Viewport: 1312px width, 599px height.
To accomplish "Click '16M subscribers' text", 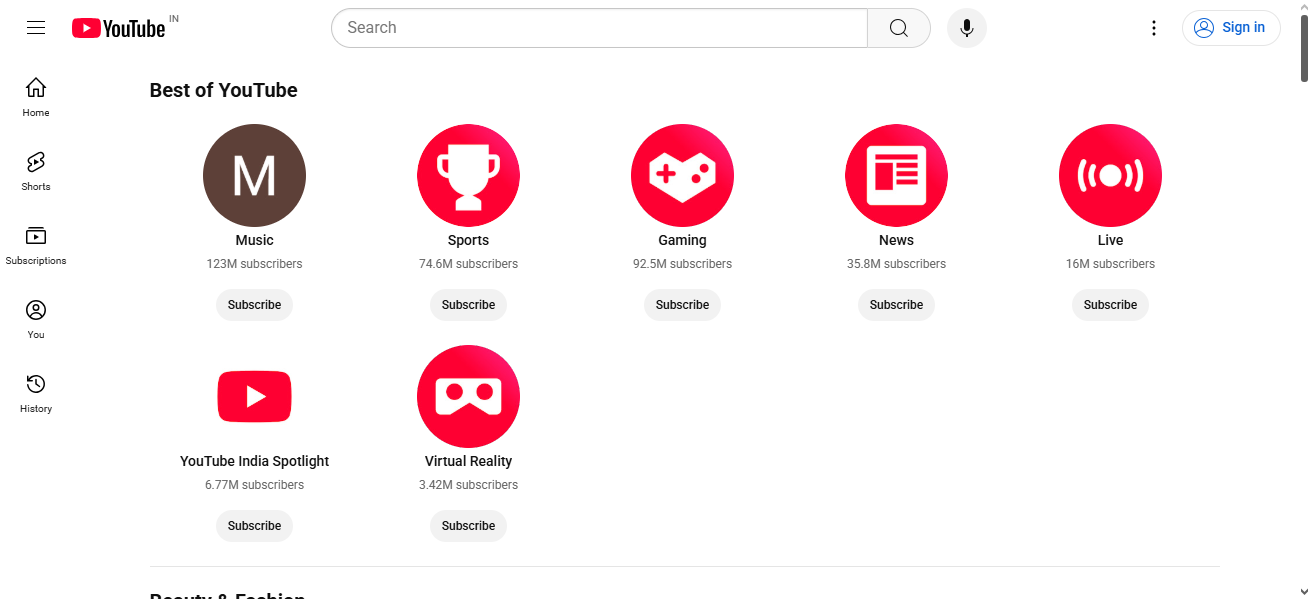I will pyautogui.click(x=1110, y=264).
